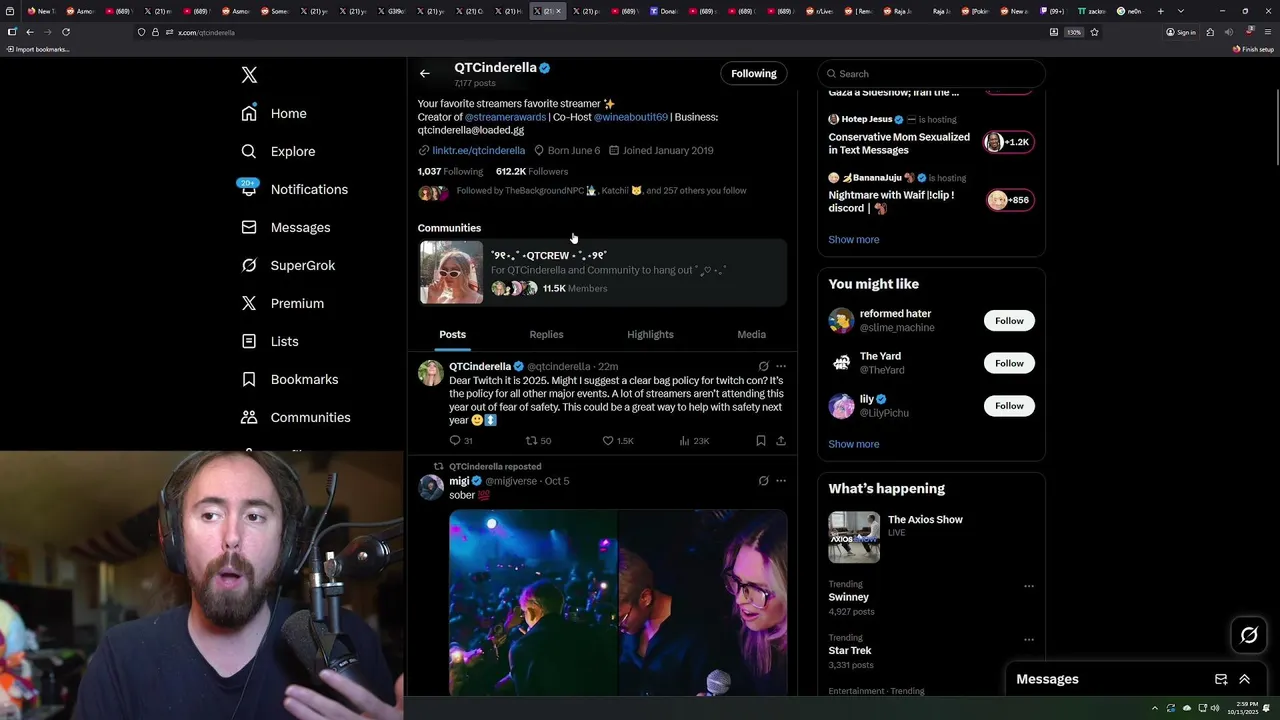
Task: Switch to the Posts tab
Action: 453,334
